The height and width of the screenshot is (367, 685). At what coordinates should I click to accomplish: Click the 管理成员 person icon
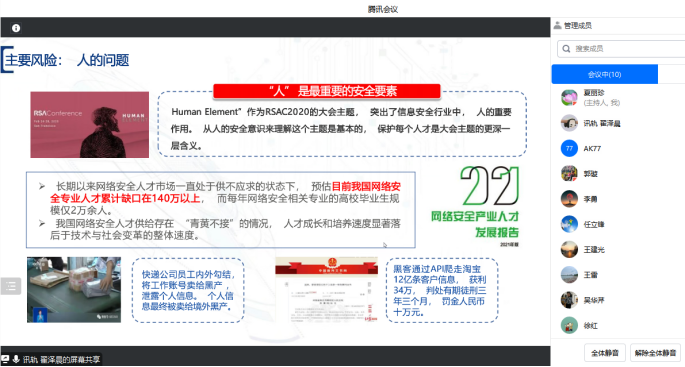557,25
